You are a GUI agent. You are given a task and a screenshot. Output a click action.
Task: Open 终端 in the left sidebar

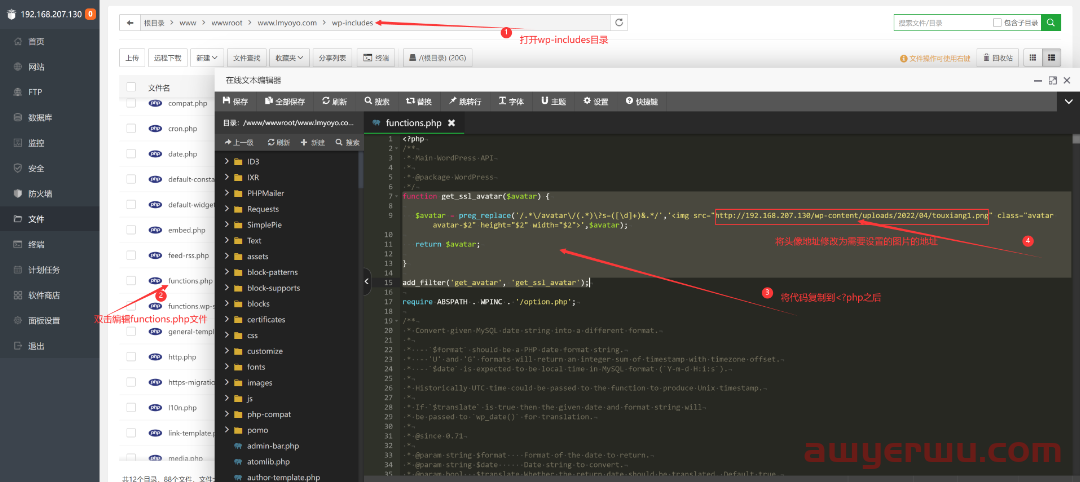(x=36, y=244)
